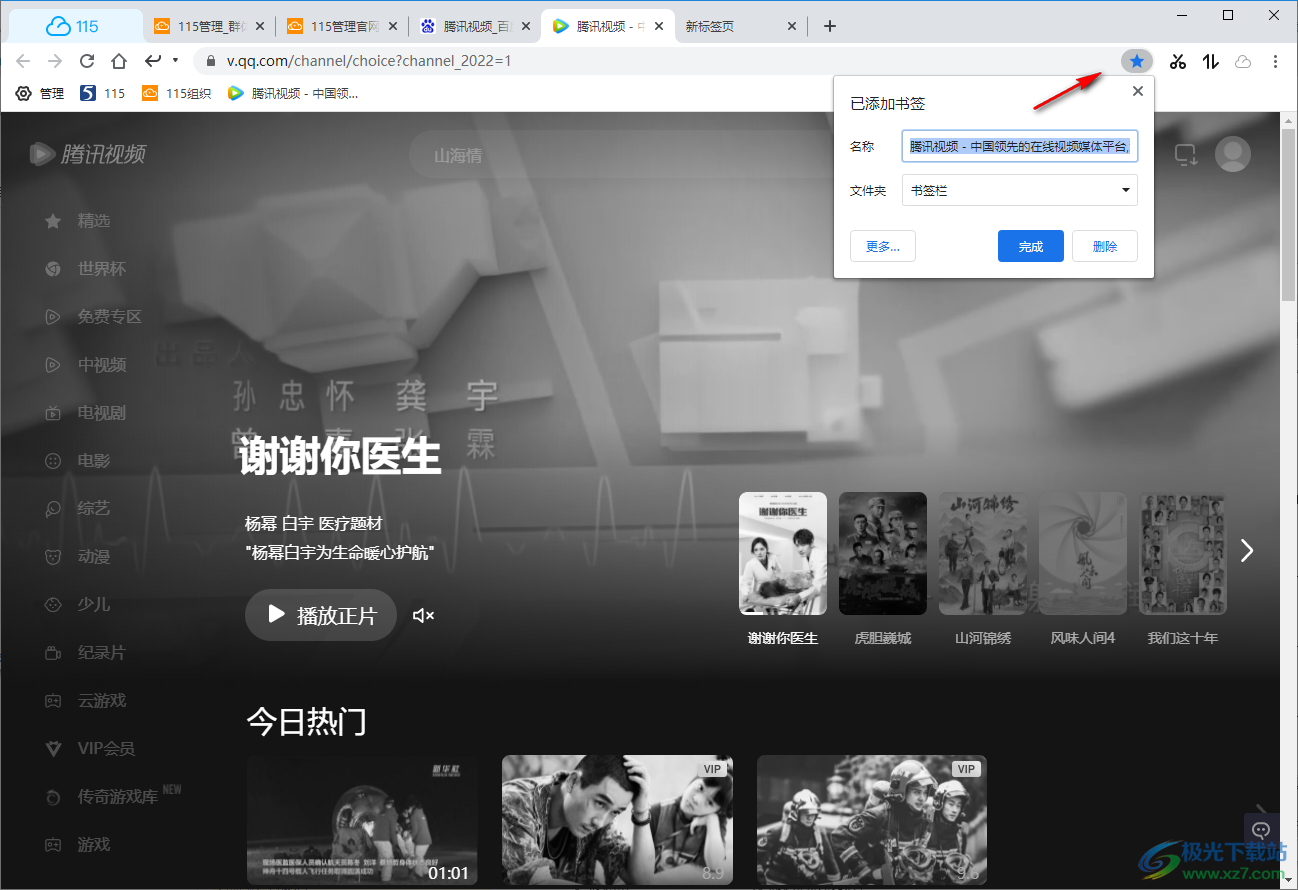Viewport: 1298px width, 890px height.
Task: Open 电影 in the sidebar
Action: click(x=77, y=461)
